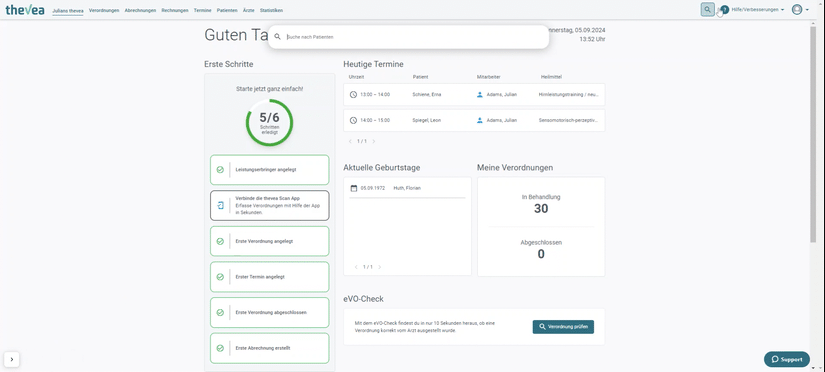Click clock icon of 13:00 – 14:00 appointment

353,95
